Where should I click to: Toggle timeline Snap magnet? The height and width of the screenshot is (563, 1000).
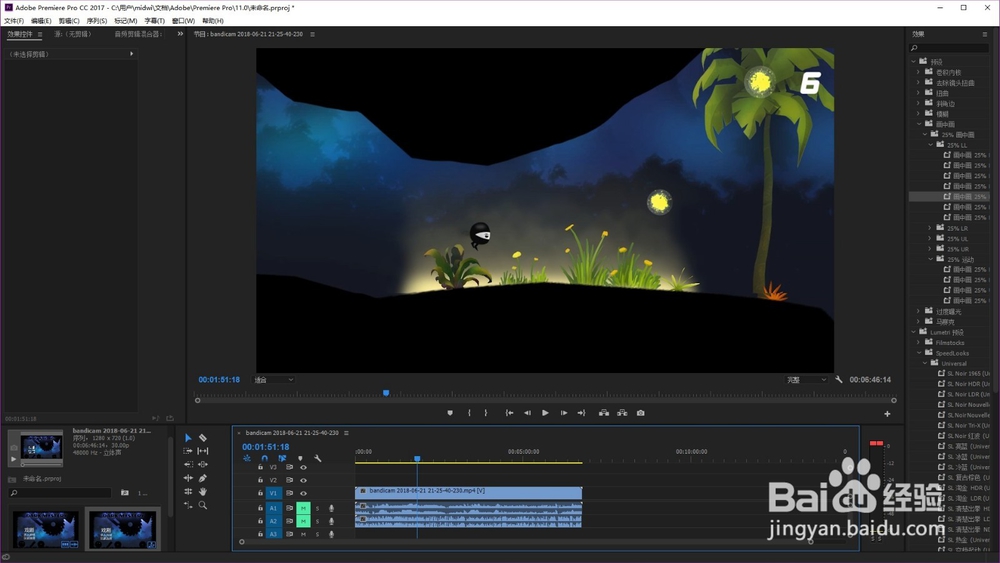pos(265,458)
